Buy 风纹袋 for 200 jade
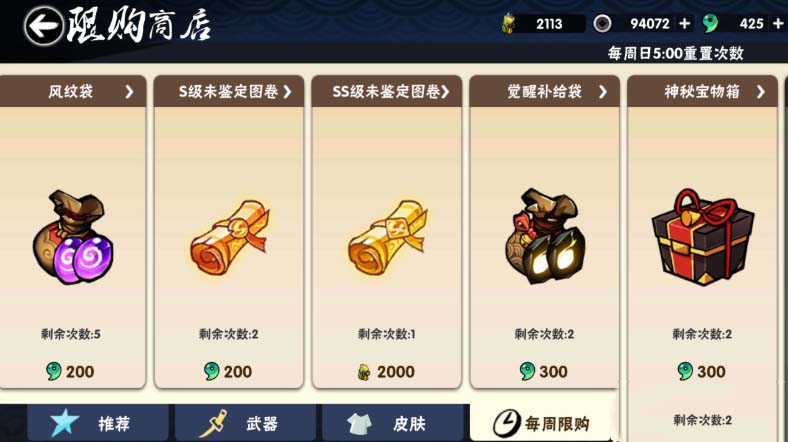788x442 pixels. [70, 372]
